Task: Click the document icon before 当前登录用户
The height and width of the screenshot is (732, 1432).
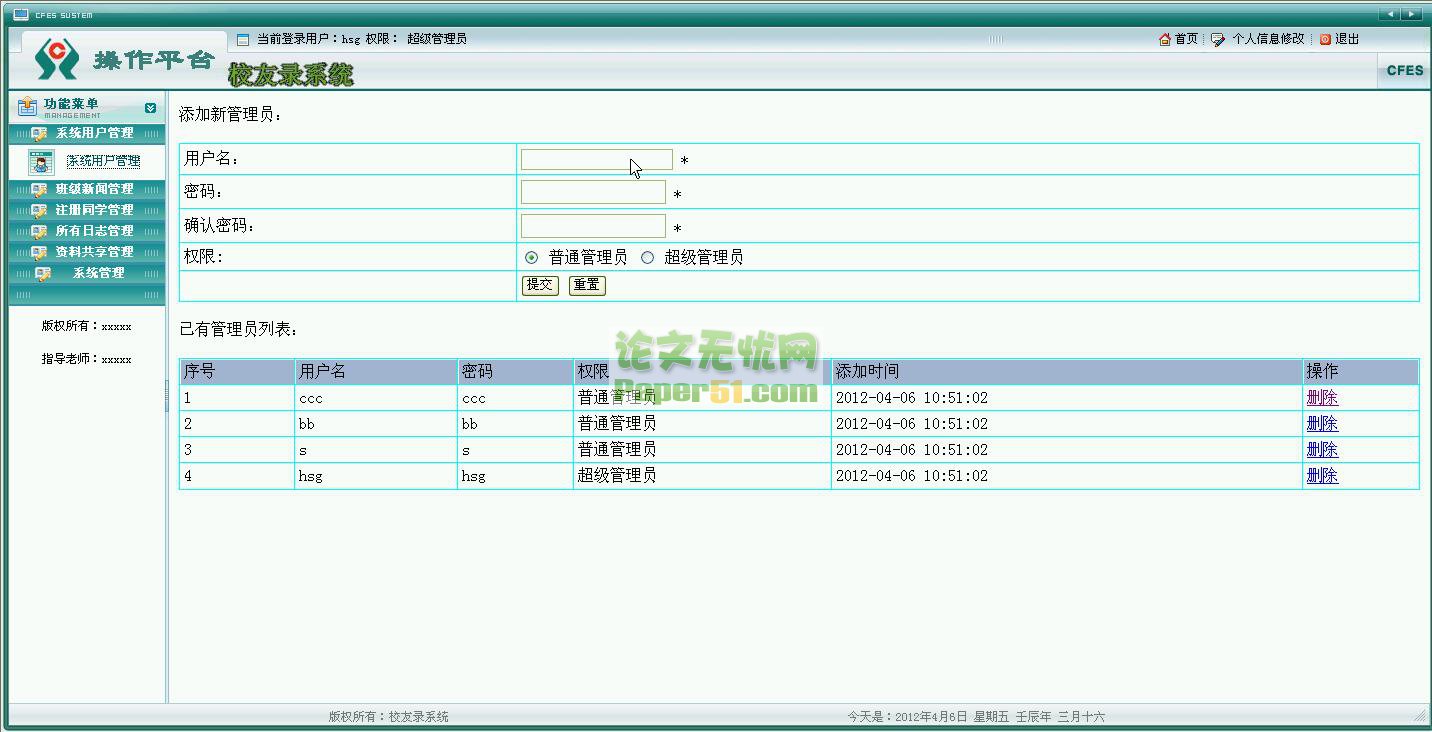Action: click(243, 40)
